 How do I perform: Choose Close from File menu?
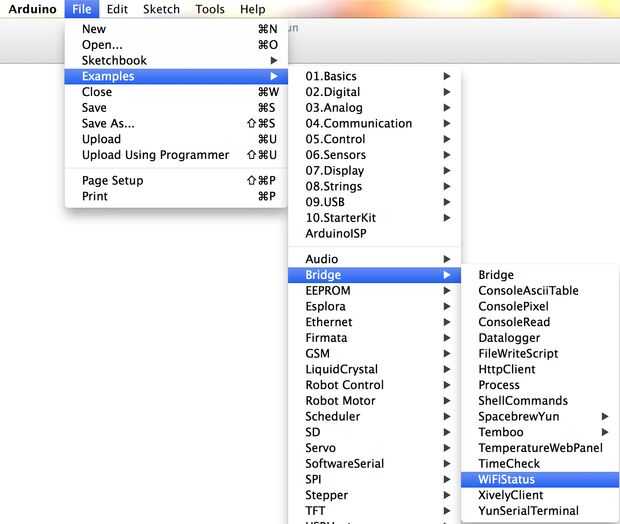[x=176, y=92]
